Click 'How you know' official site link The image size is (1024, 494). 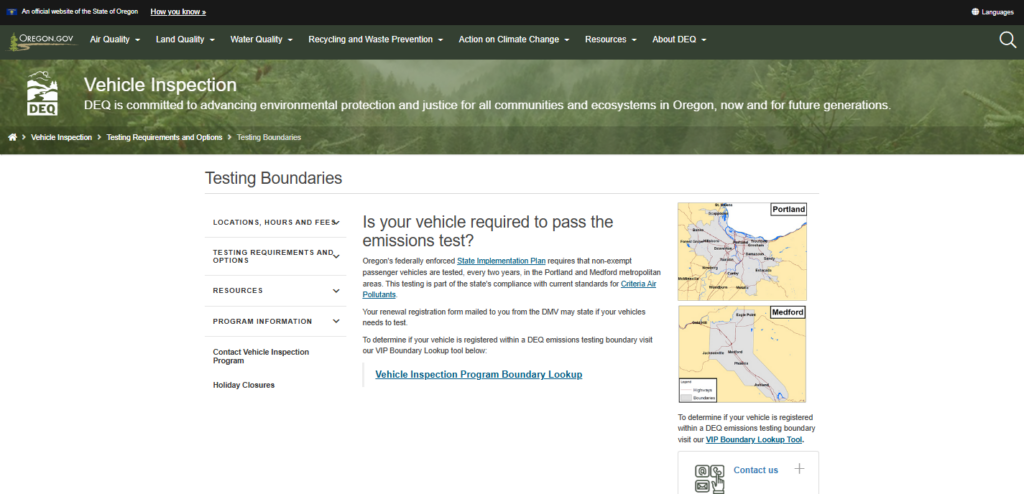pos(178,12)
